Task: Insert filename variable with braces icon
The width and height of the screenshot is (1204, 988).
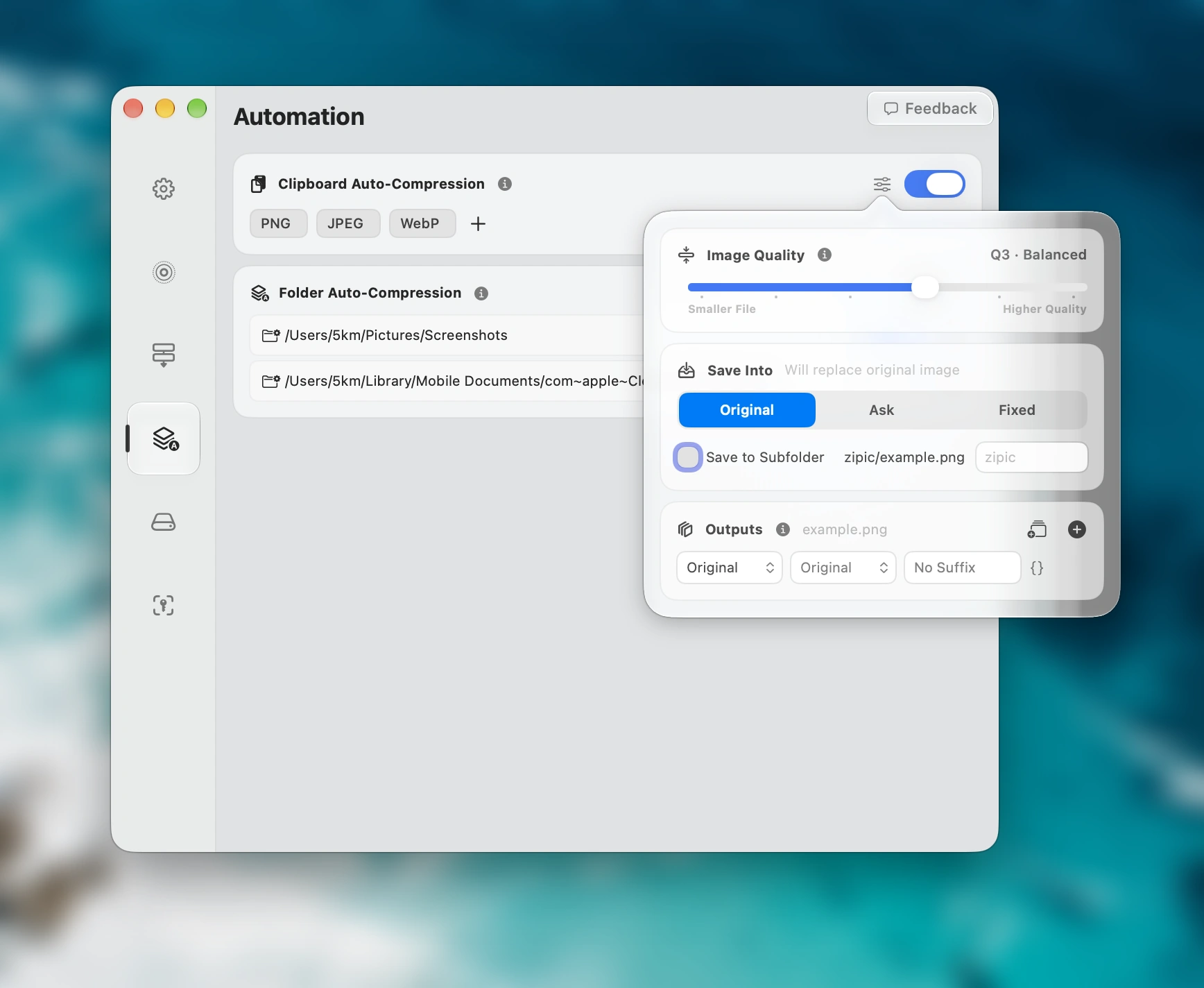Action: click(x=1037, y=568)
